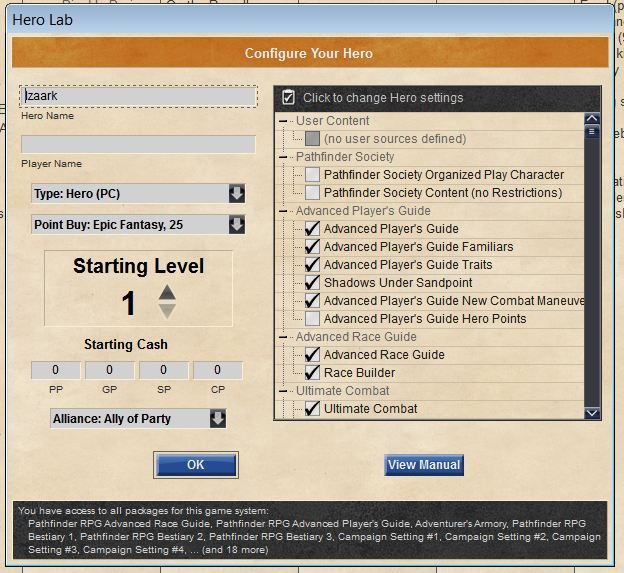Click the CP starting cash field
Viewport: 624px width, 573px height.
[x=218, y=370]
